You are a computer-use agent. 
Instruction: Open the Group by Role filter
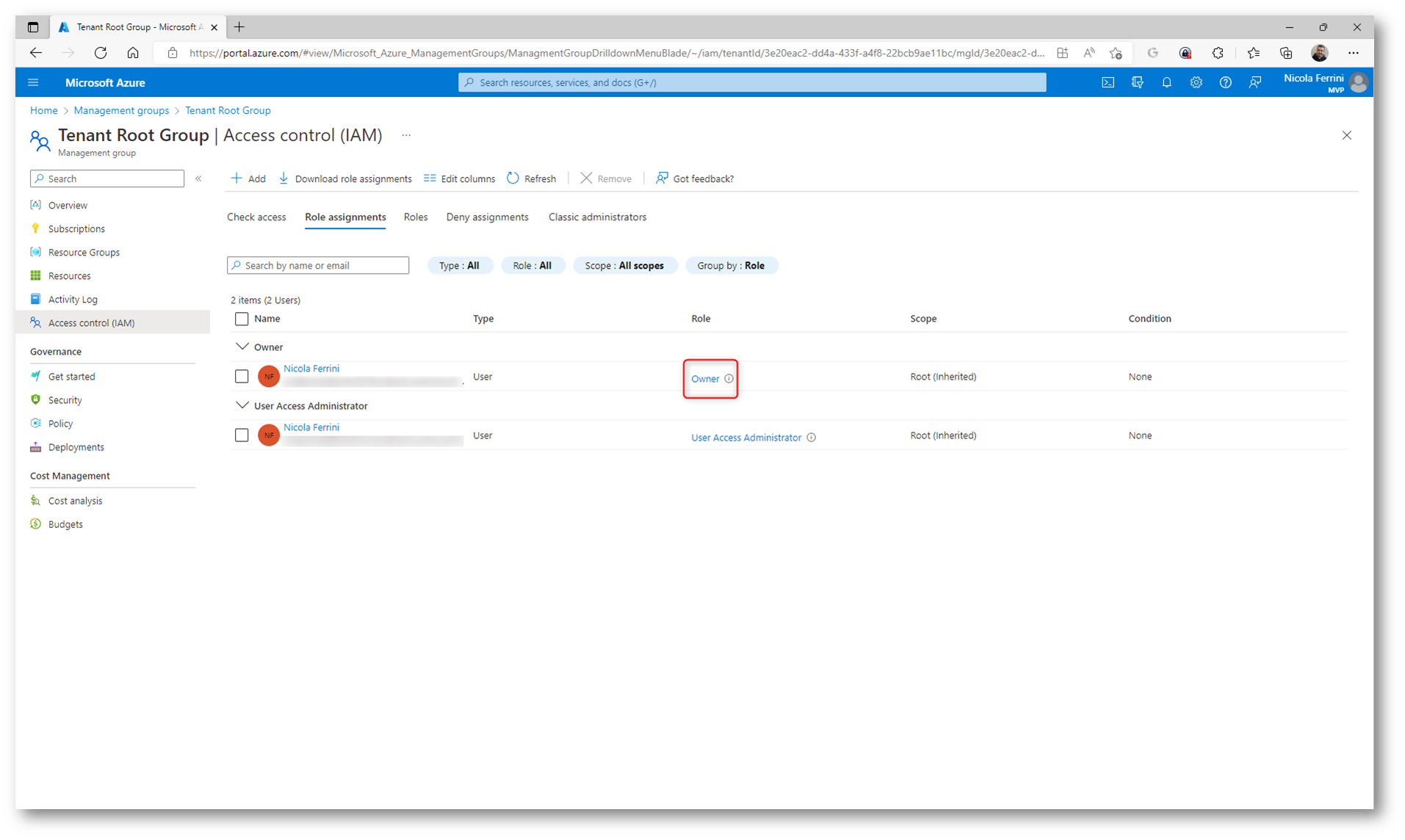(731, 266)
